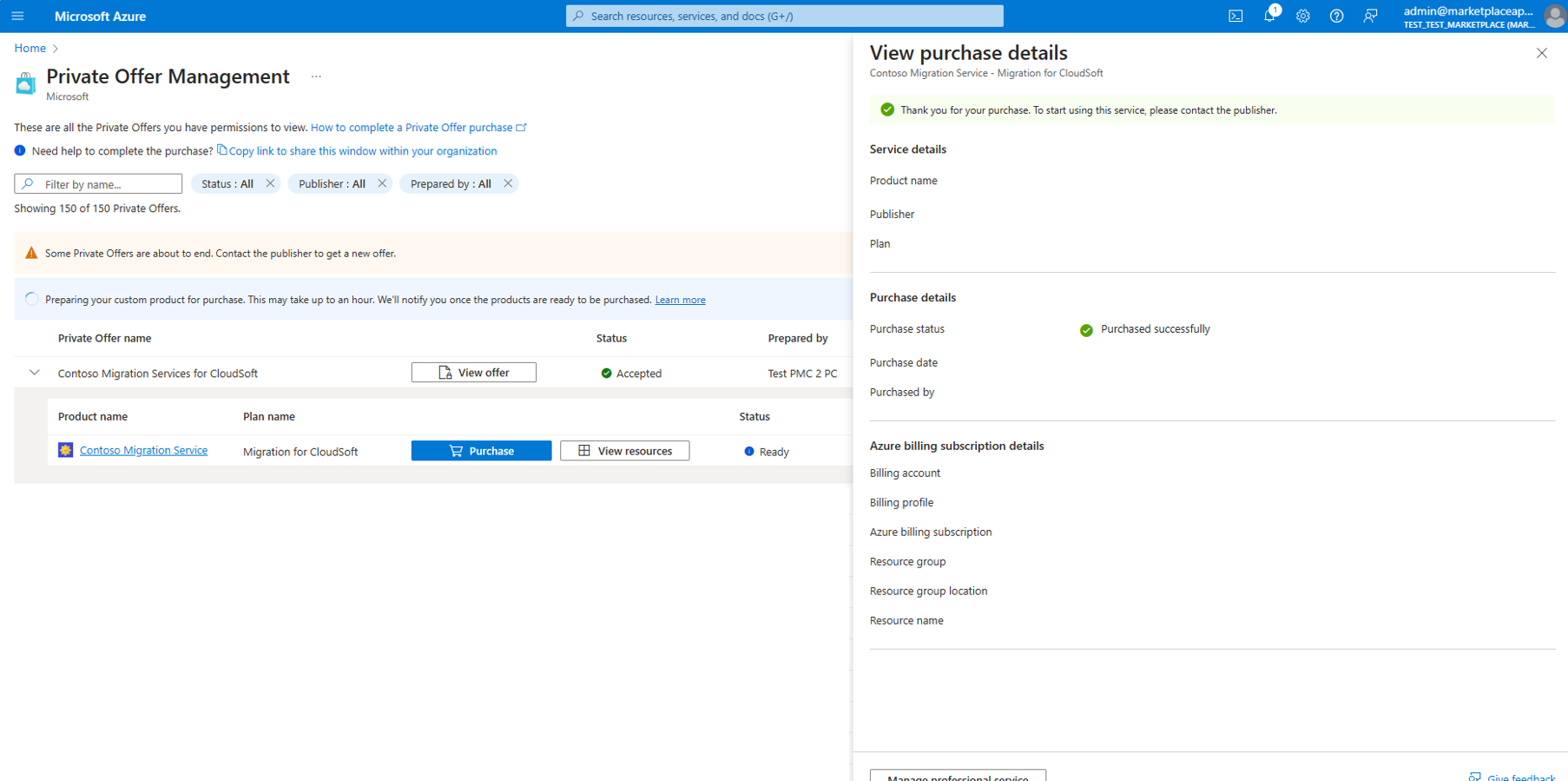Click the Azure billing subscription label
This screenshot has height=781, width=1568.
931,533
